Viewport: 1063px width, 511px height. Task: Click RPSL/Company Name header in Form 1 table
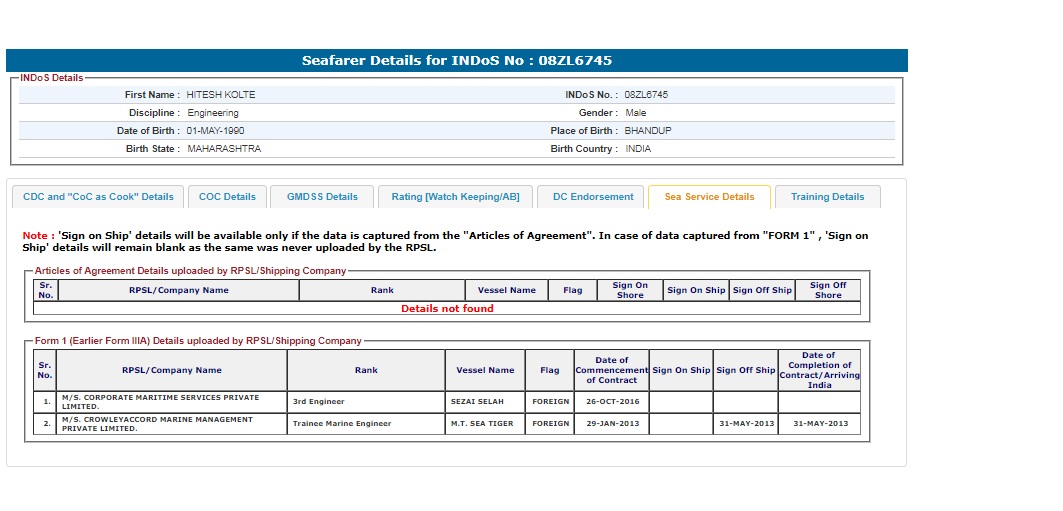click(172, 370)
